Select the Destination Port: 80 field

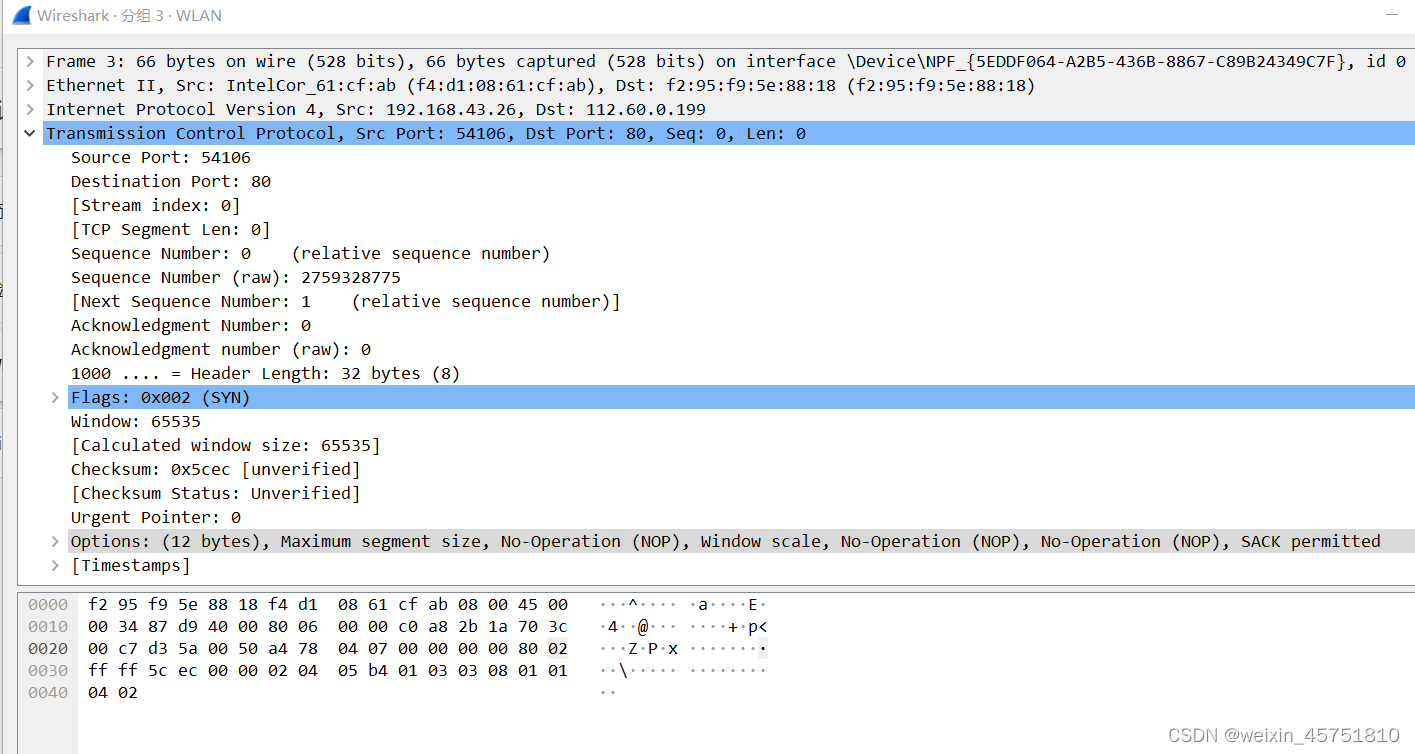click(x=171, y=181)
